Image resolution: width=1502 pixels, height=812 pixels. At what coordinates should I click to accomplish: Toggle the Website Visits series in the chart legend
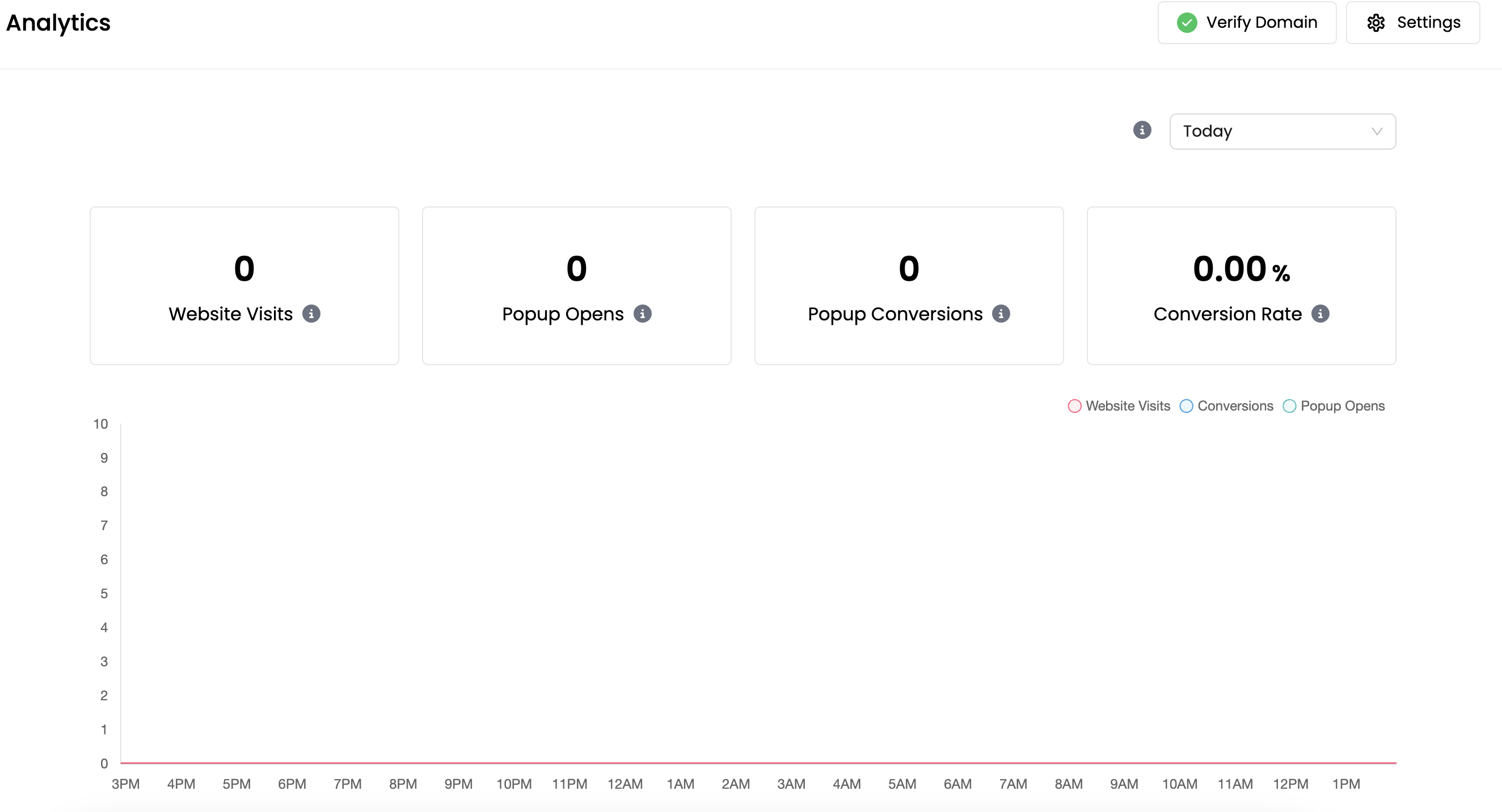pyautogui.click(x=1119, y=405)
